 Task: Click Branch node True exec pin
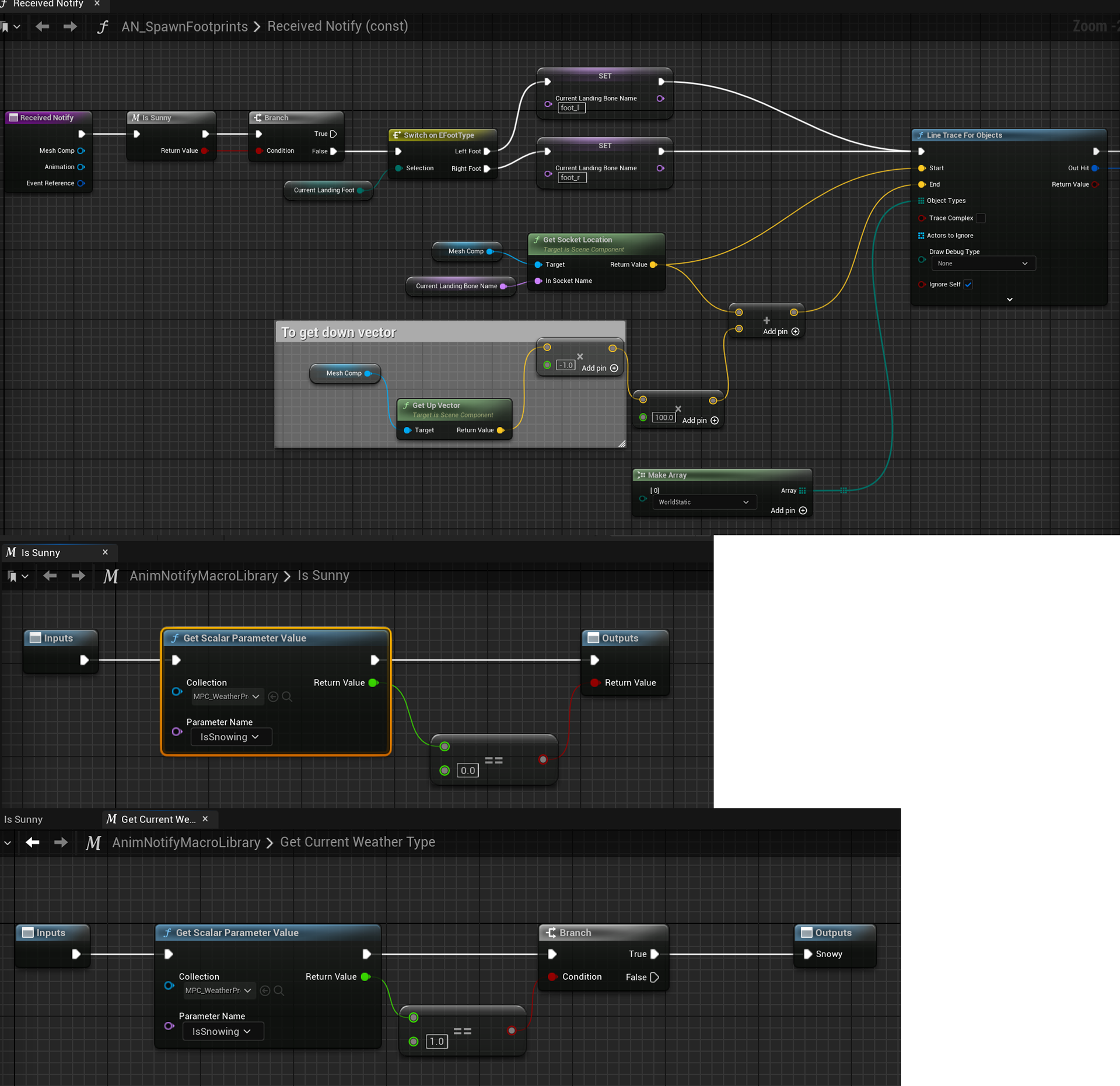[x=334, y=134]
